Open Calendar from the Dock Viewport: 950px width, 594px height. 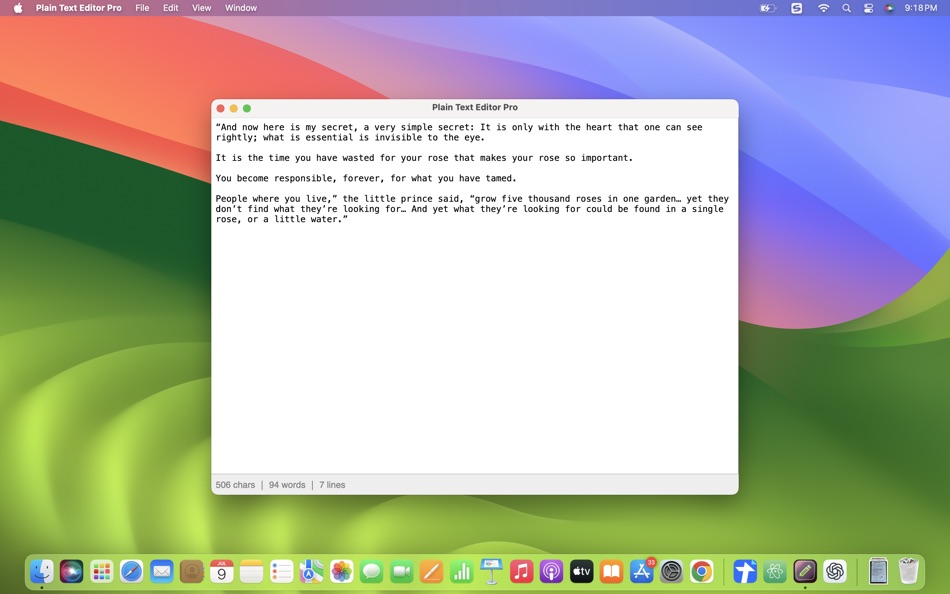[222, 571]
